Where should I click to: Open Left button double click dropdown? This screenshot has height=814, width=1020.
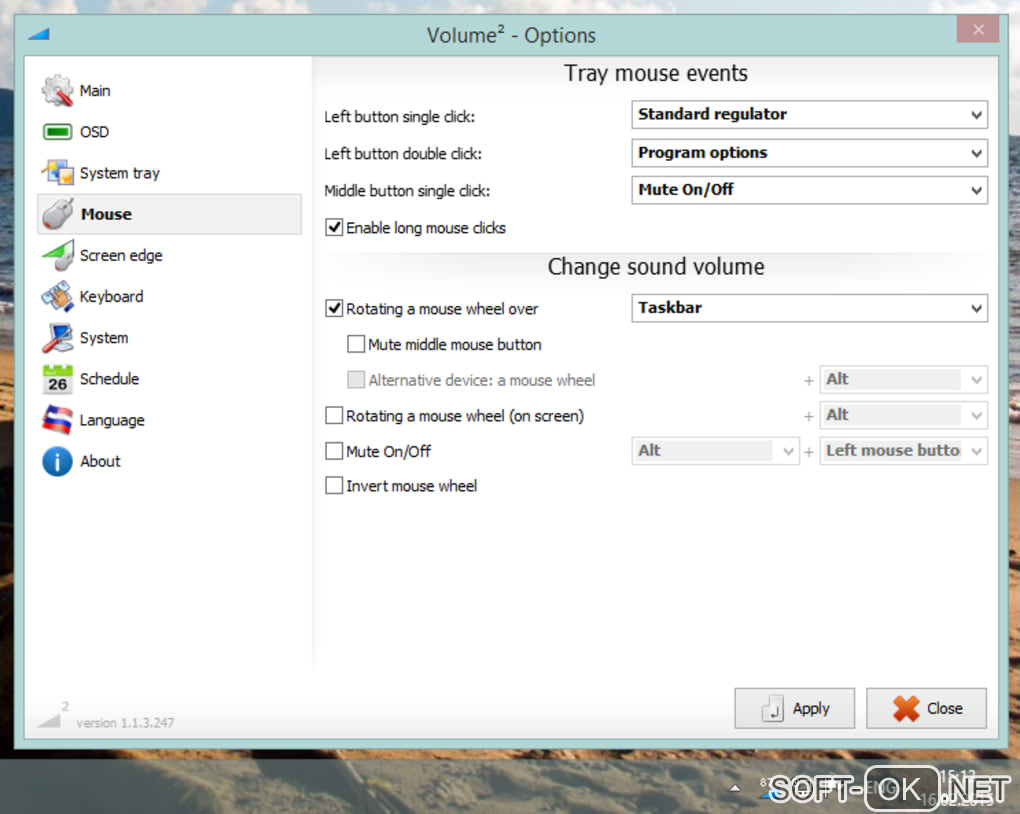coord(809,153)
